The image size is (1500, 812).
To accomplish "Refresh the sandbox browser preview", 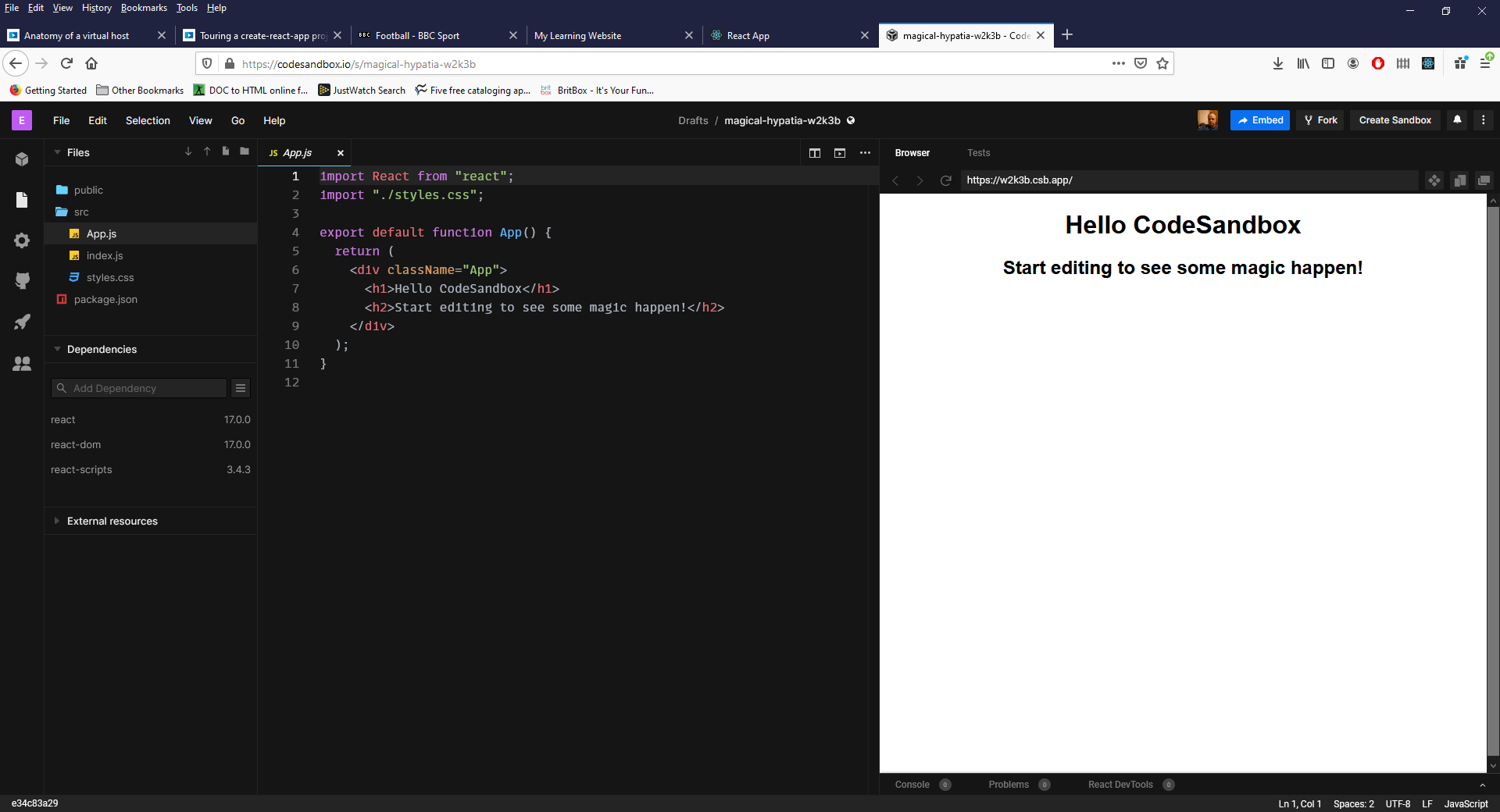I will point(945,180).
